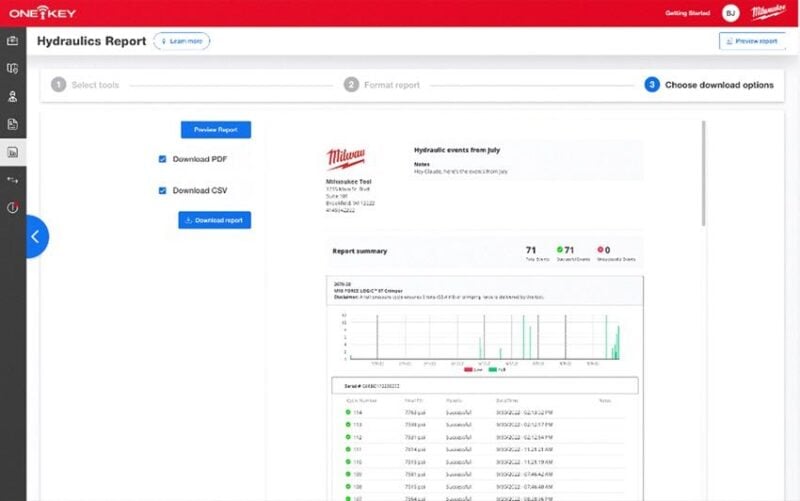Click Getting Started in the header
Viewport: 800px width, 501px height.
(x=687, y=13)
